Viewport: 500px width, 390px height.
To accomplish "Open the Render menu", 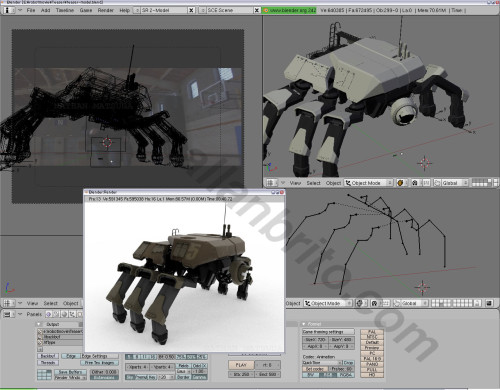I will 106,10.
